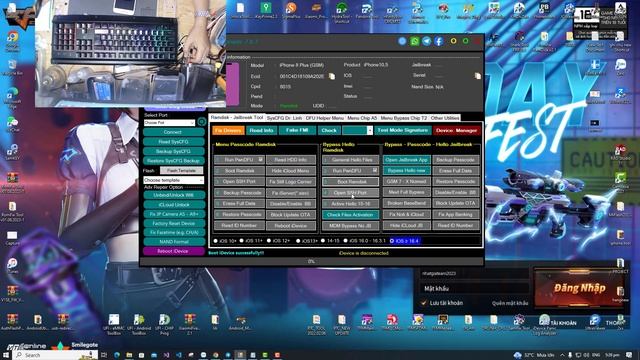Open the Menu Chip A5 tab
This screenshot has height=360, width=640.
pos(362,118)
